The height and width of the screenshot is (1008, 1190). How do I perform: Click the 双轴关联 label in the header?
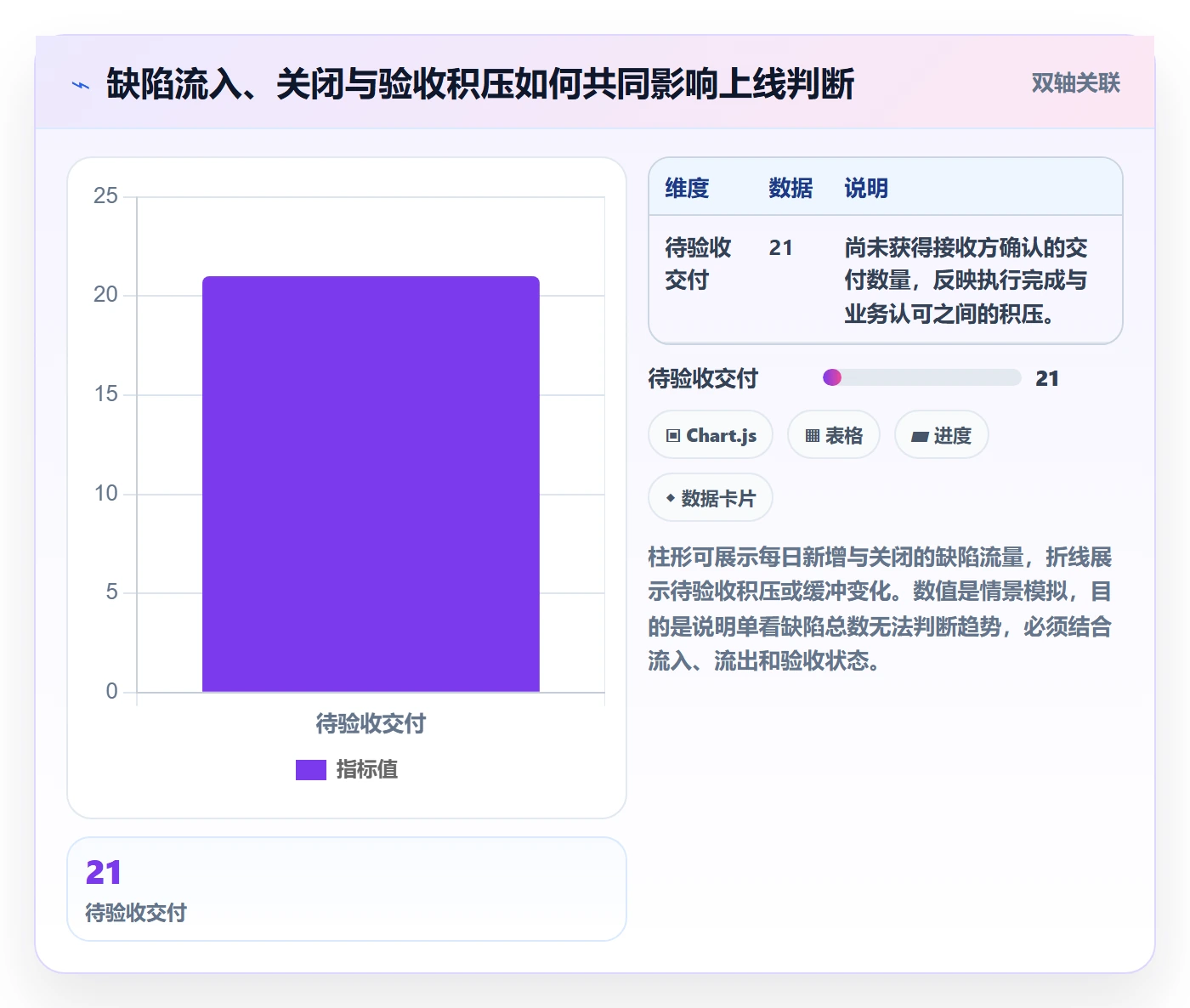[1075, 83]
